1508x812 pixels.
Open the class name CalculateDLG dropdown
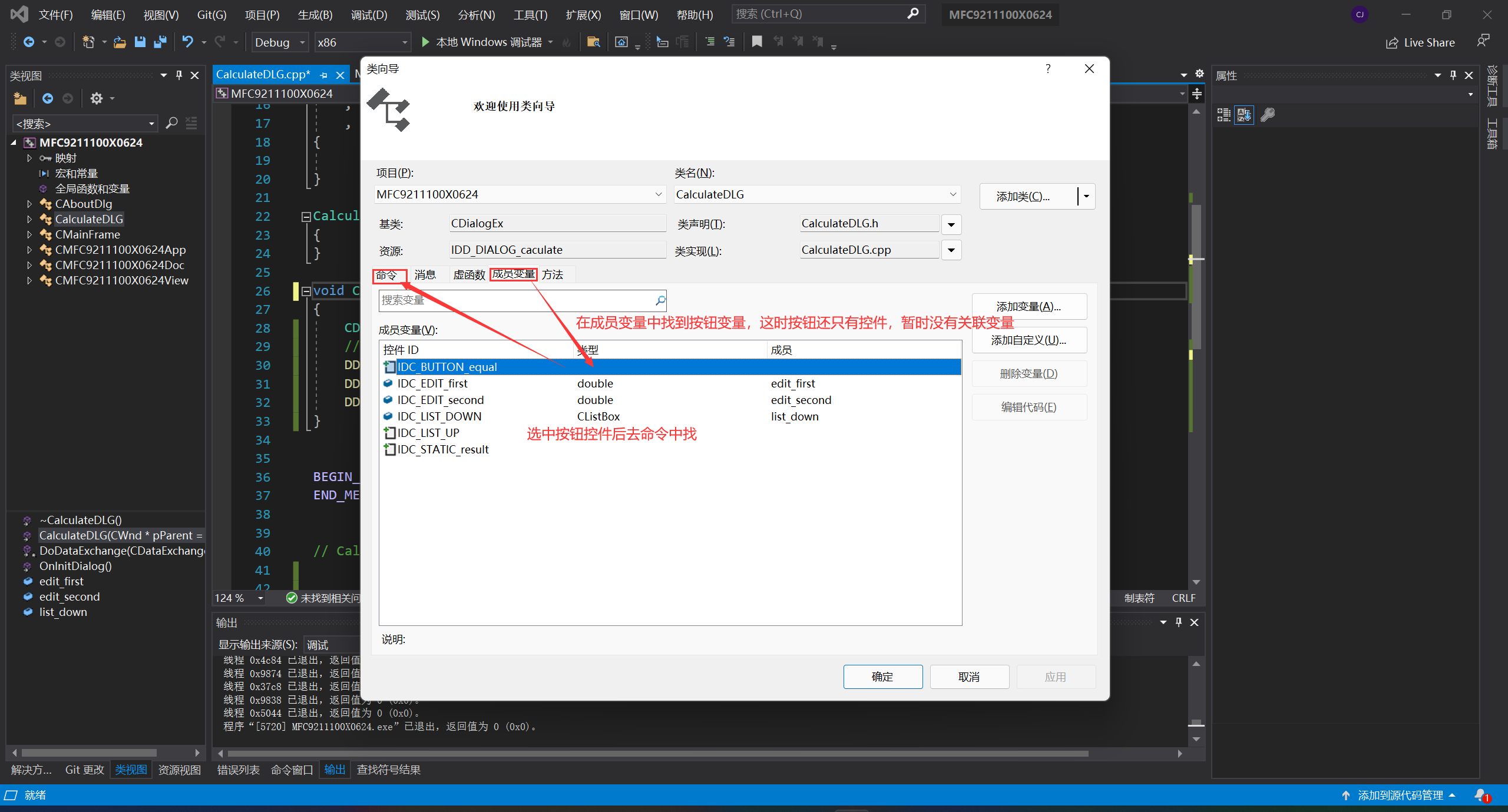953,194
